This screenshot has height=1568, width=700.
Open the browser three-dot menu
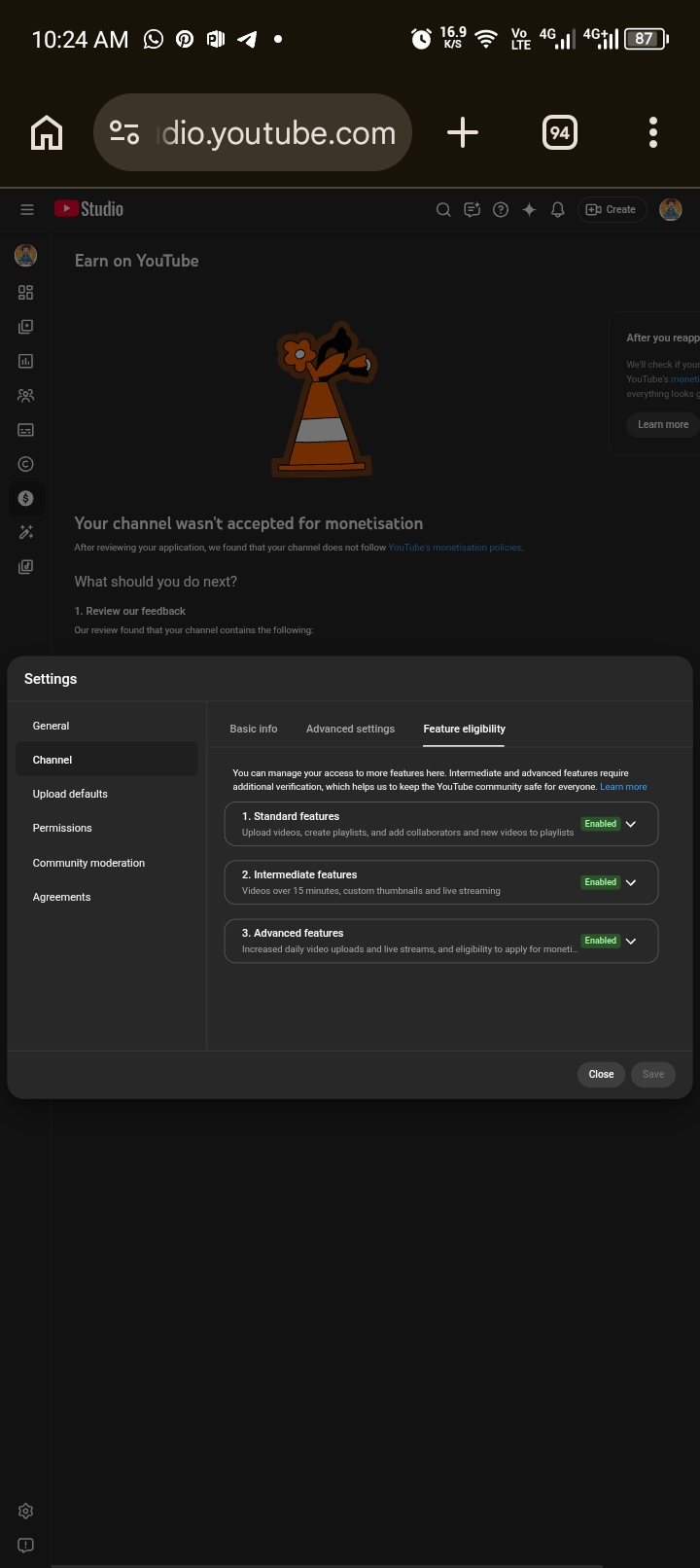(x=653, y=132)
